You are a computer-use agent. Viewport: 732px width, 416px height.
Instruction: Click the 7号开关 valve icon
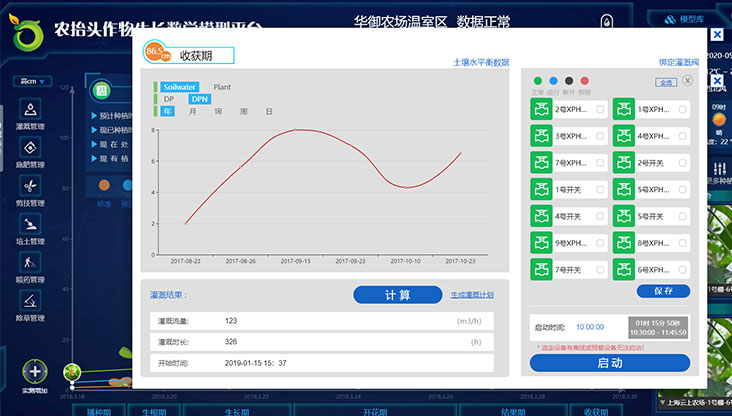pos(541,270)
